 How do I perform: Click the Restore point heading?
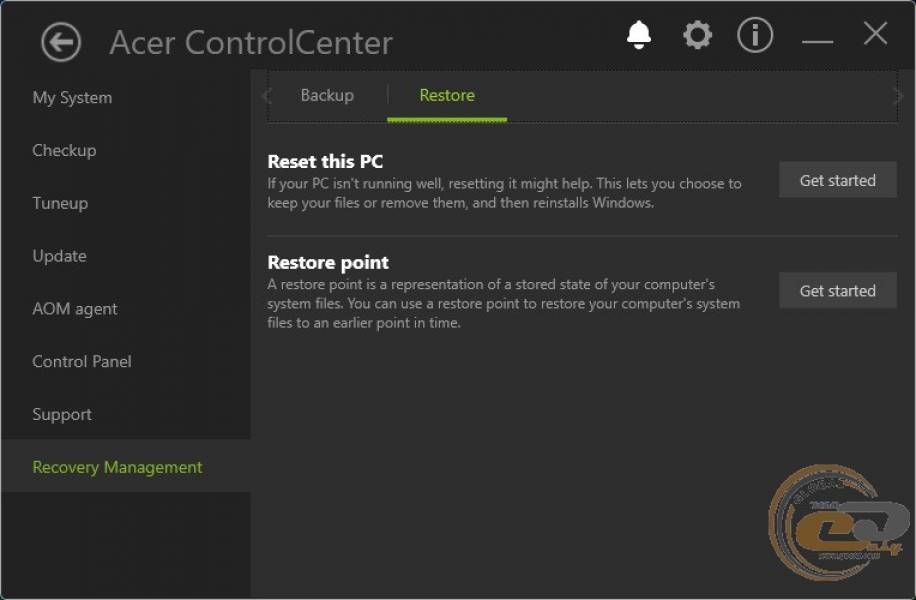tap(328, 262)
